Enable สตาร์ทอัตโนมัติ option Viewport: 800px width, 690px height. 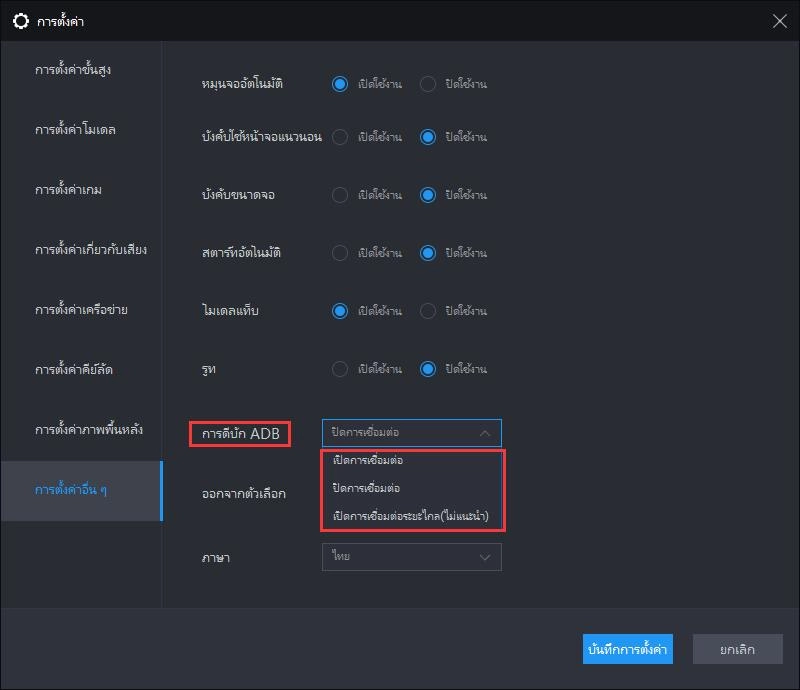340,253
